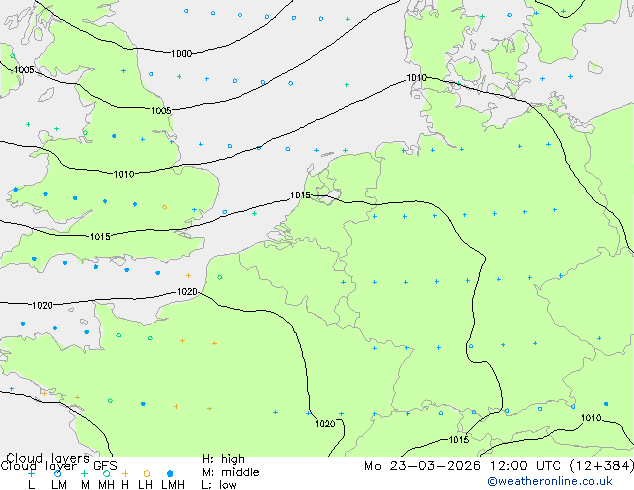634x490 pixels.
Task: Click the filled blue LMH legend symbol
Action: click(x=170, y=473)
